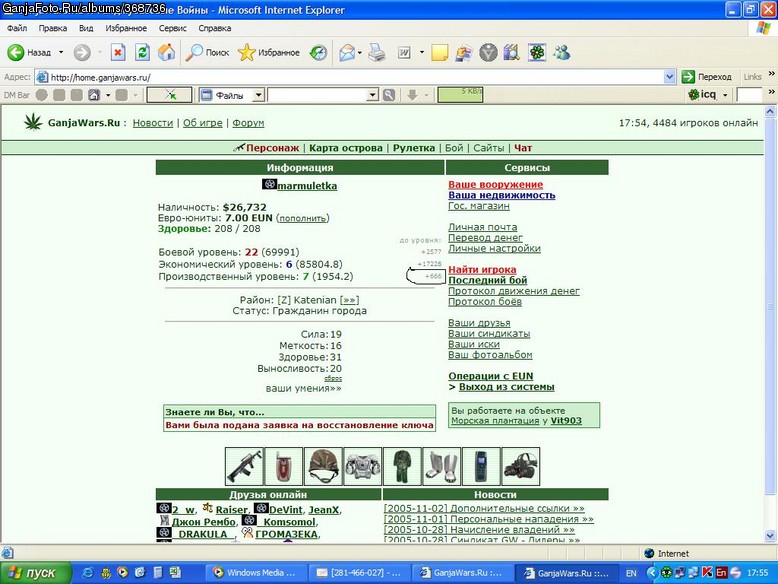
Task: Open the Вид menu
Action: [x=86, y=28]
